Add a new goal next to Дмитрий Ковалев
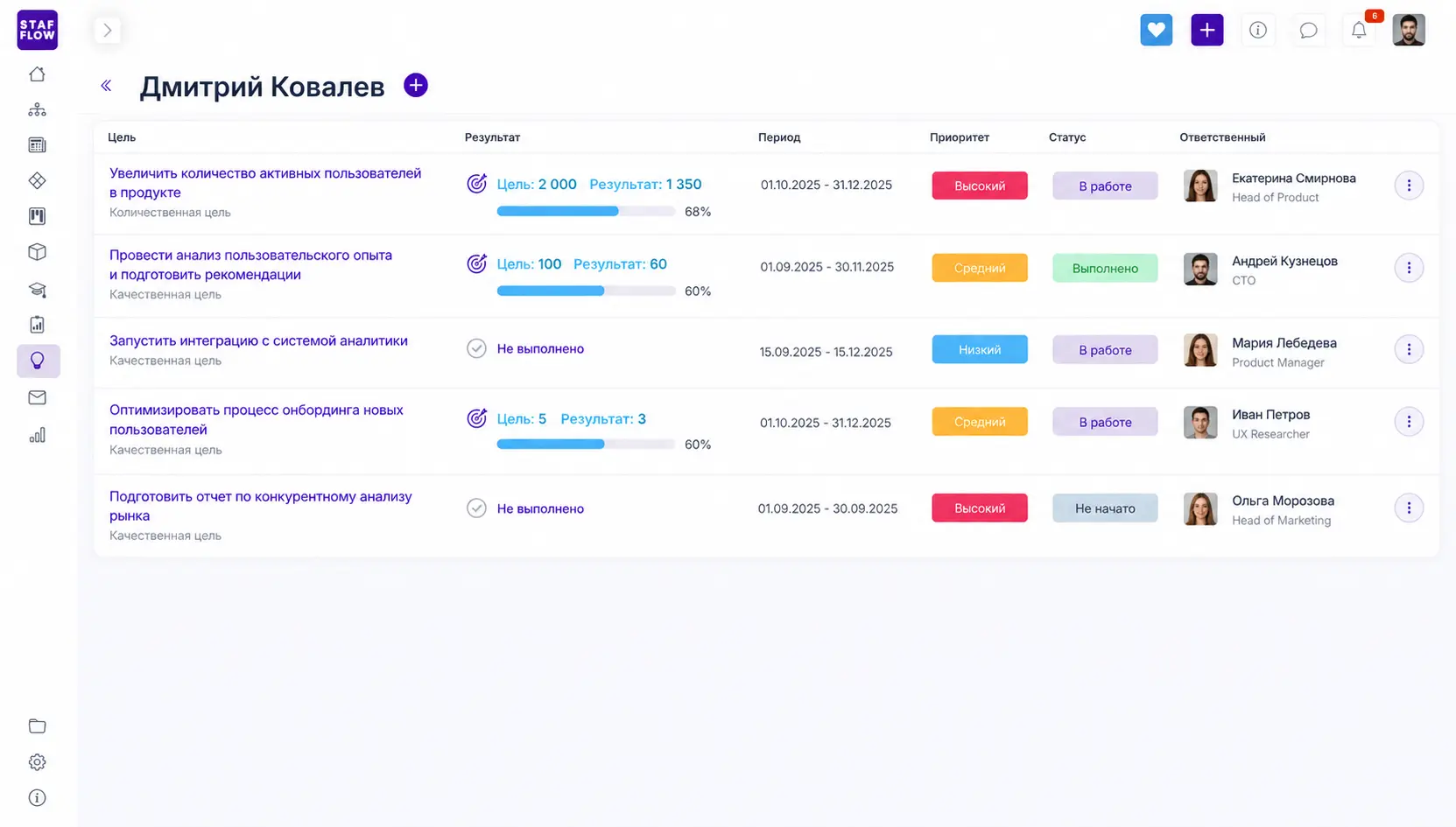 (x=416, y=85)
